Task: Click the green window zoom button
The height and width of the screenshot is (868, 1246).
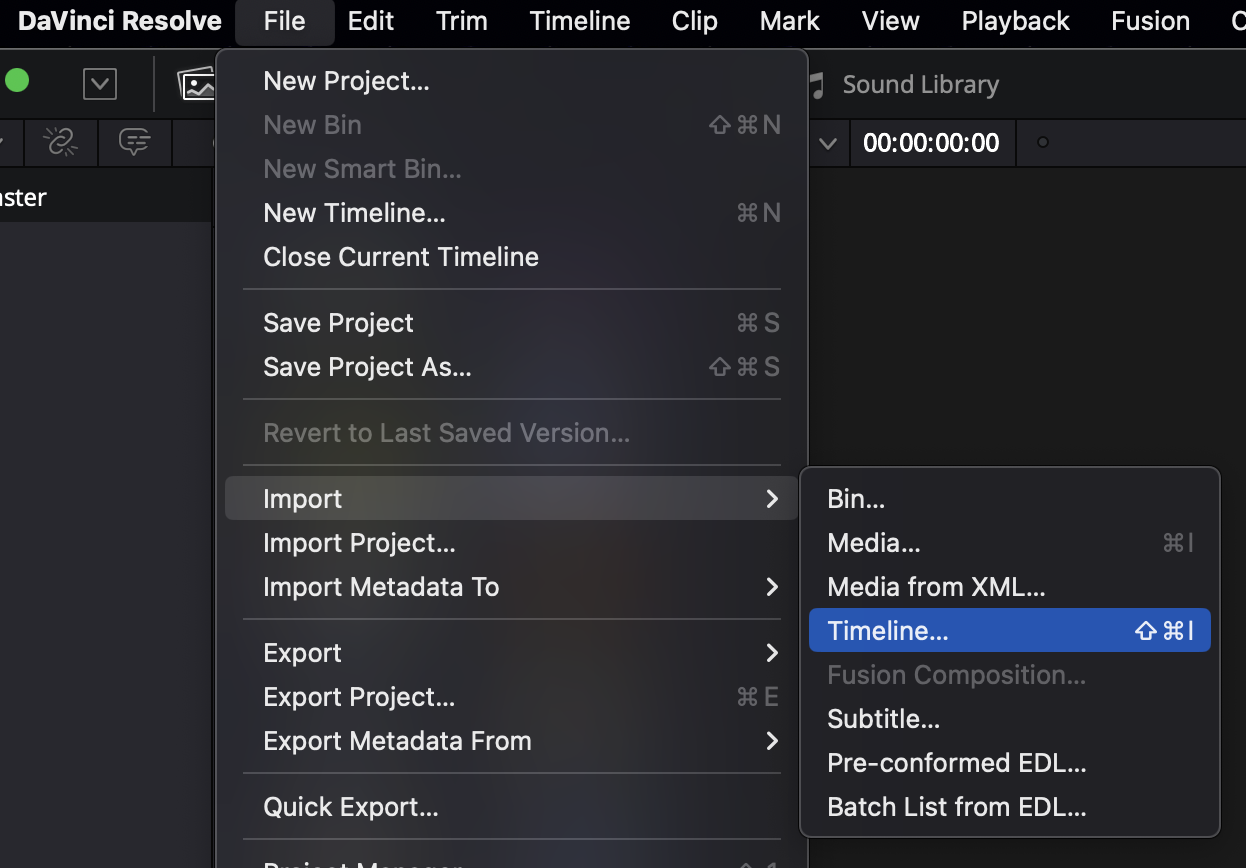Action: pos(17,81)
